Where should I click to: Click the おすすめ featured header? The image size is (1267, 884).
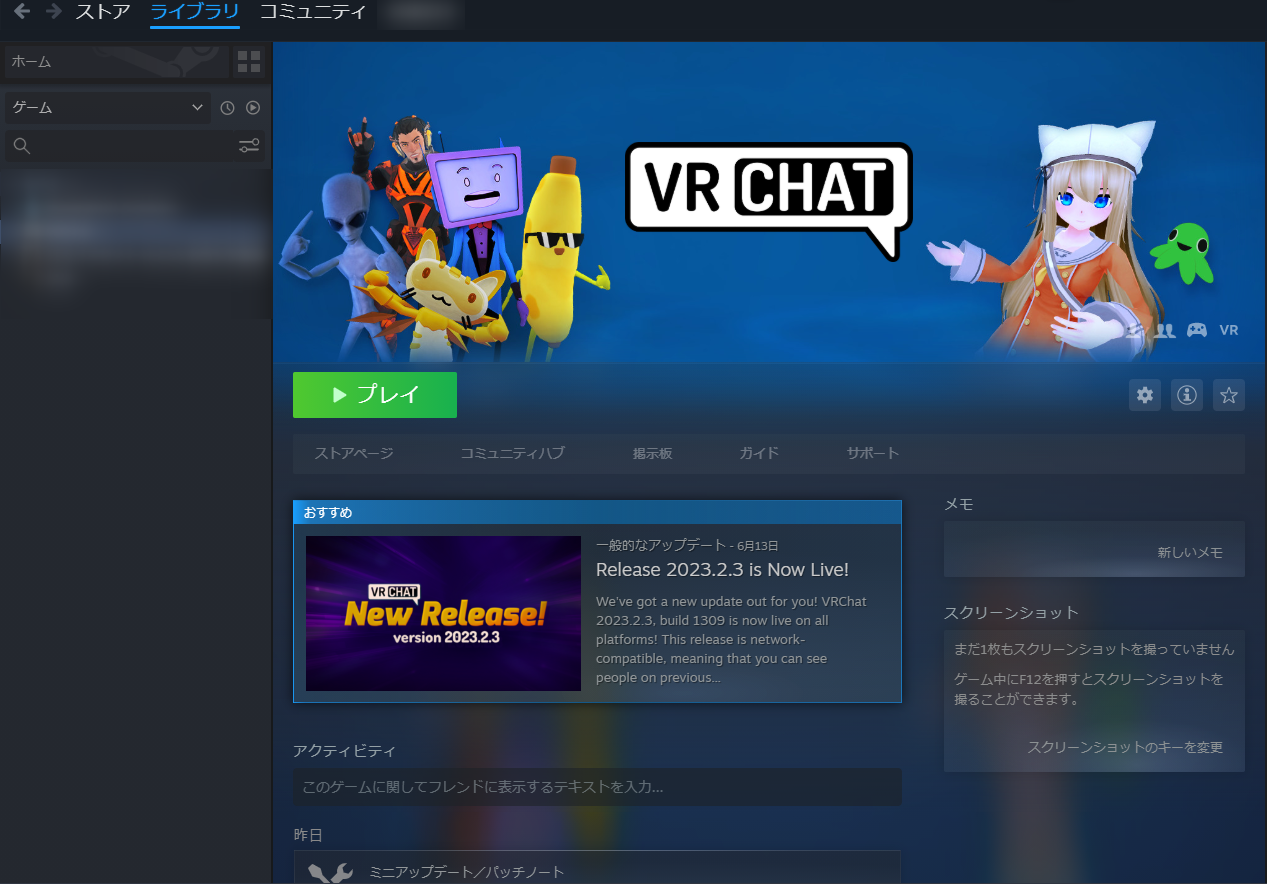pos(597,512)
